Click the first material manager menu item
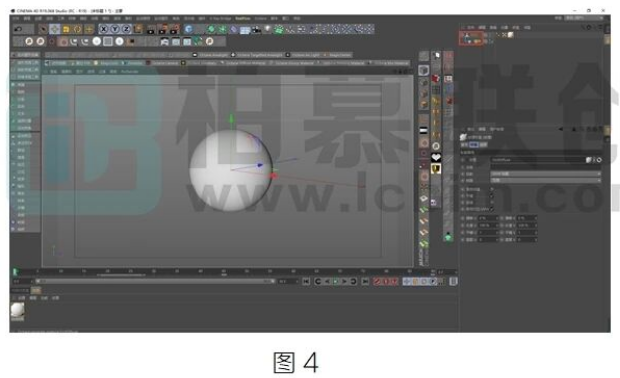The image size is (620, 378). tap(22, 298)
